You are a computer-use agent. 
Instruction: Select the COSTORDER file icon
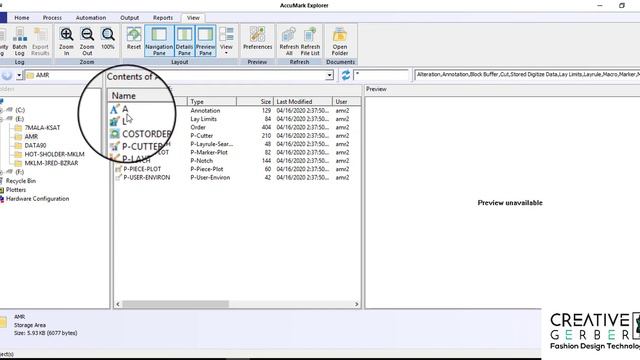pyautogui.click(x=115, y=133)
